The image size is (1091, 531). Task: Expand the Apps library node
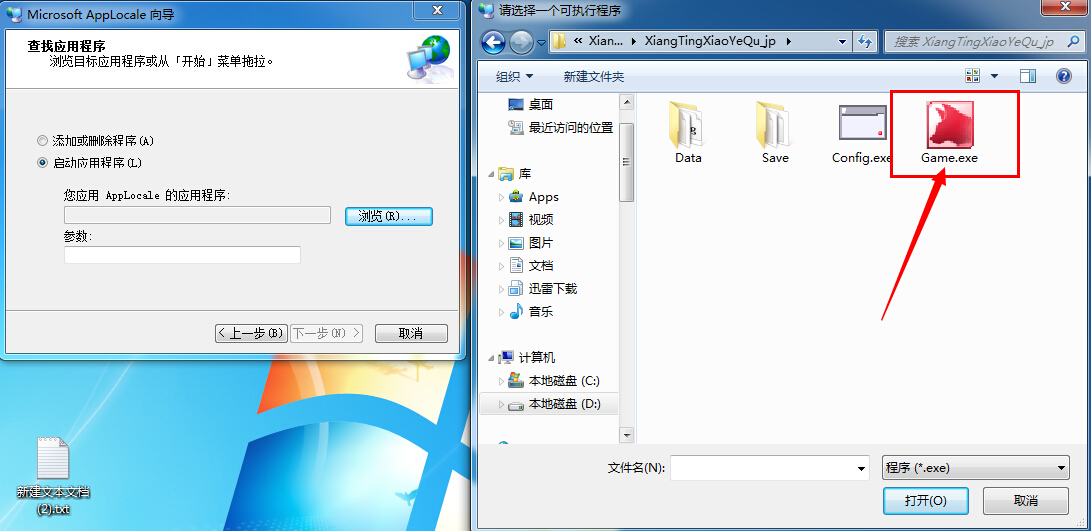pos(501,197)
